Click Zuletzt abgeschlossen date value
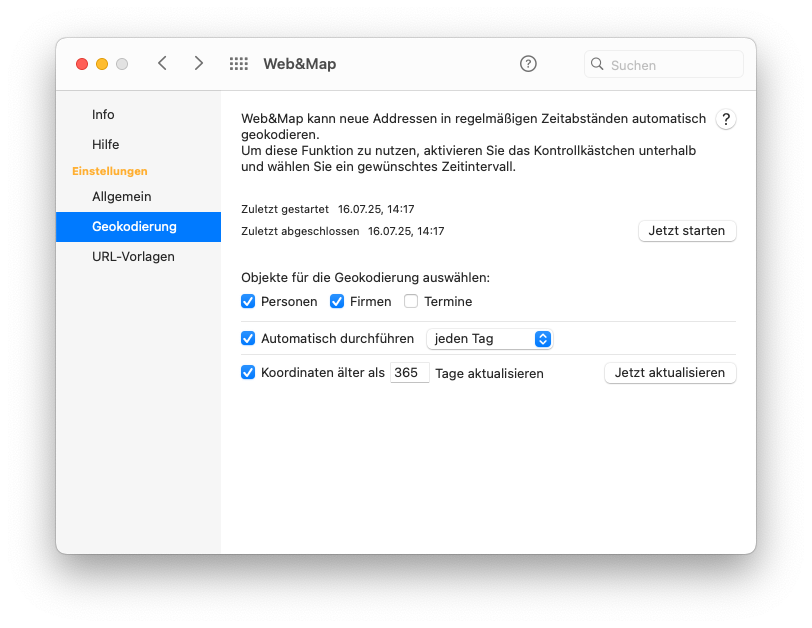Image resolution: width=812 pixels, height=628 pixels. [406, 231]
